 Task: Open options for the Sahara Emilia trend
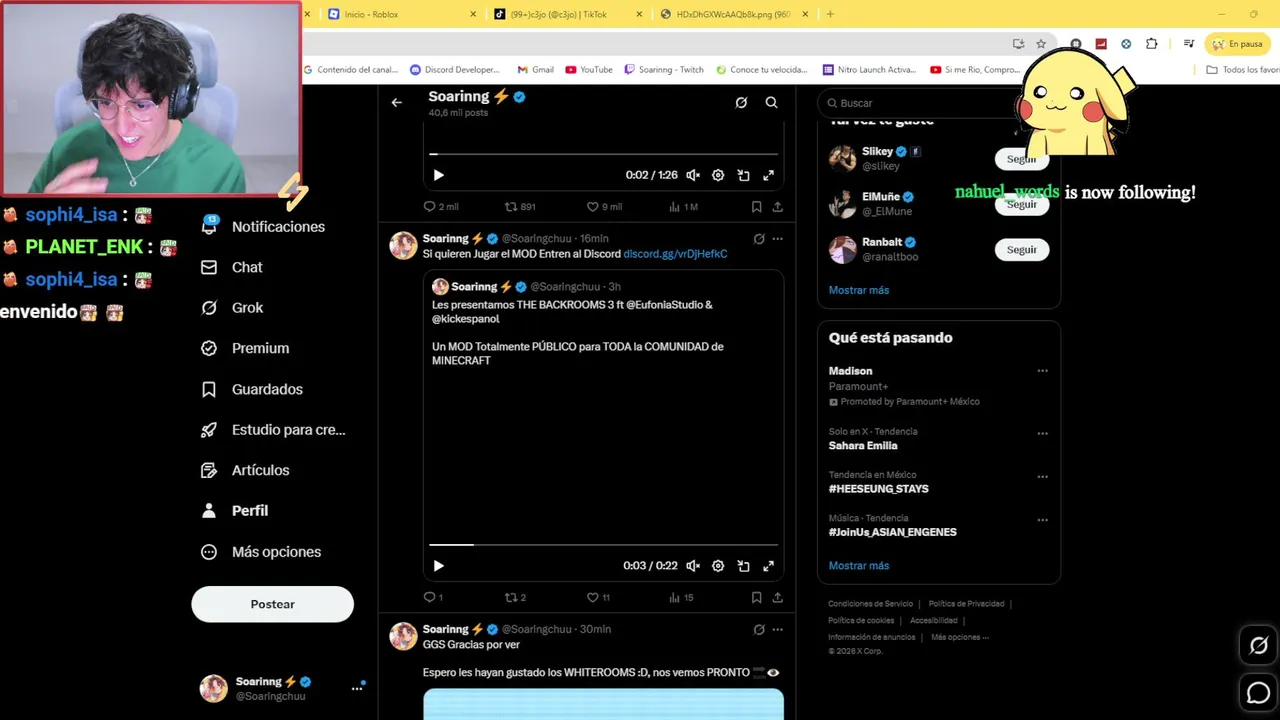click(1042, 433)
